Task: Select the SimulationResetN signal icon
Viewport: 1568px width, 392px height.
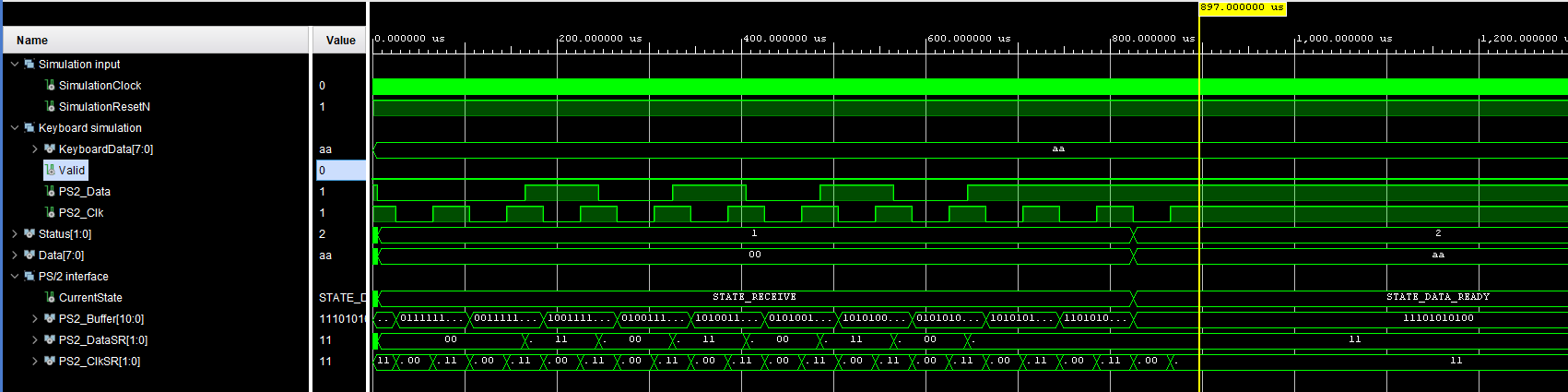Action: [50, 106]
